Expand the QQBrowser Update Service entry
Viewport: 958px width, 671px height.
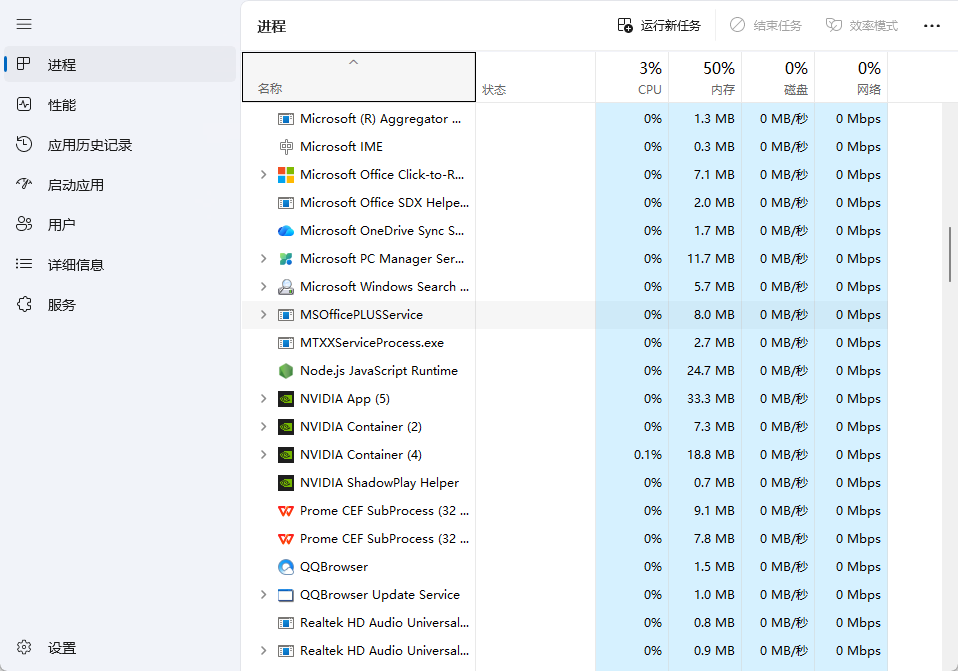coord(263,594)
